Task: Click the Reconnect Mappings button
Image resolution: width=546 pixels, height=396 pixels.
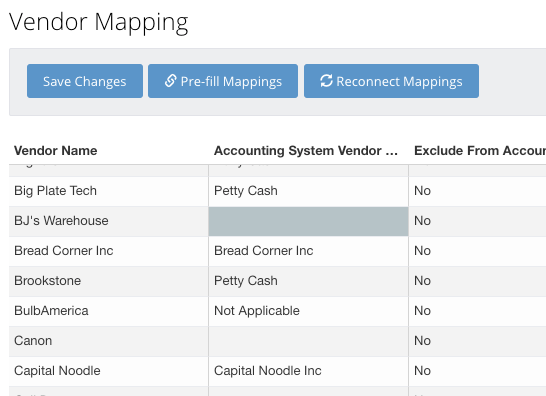Action: 391,81
